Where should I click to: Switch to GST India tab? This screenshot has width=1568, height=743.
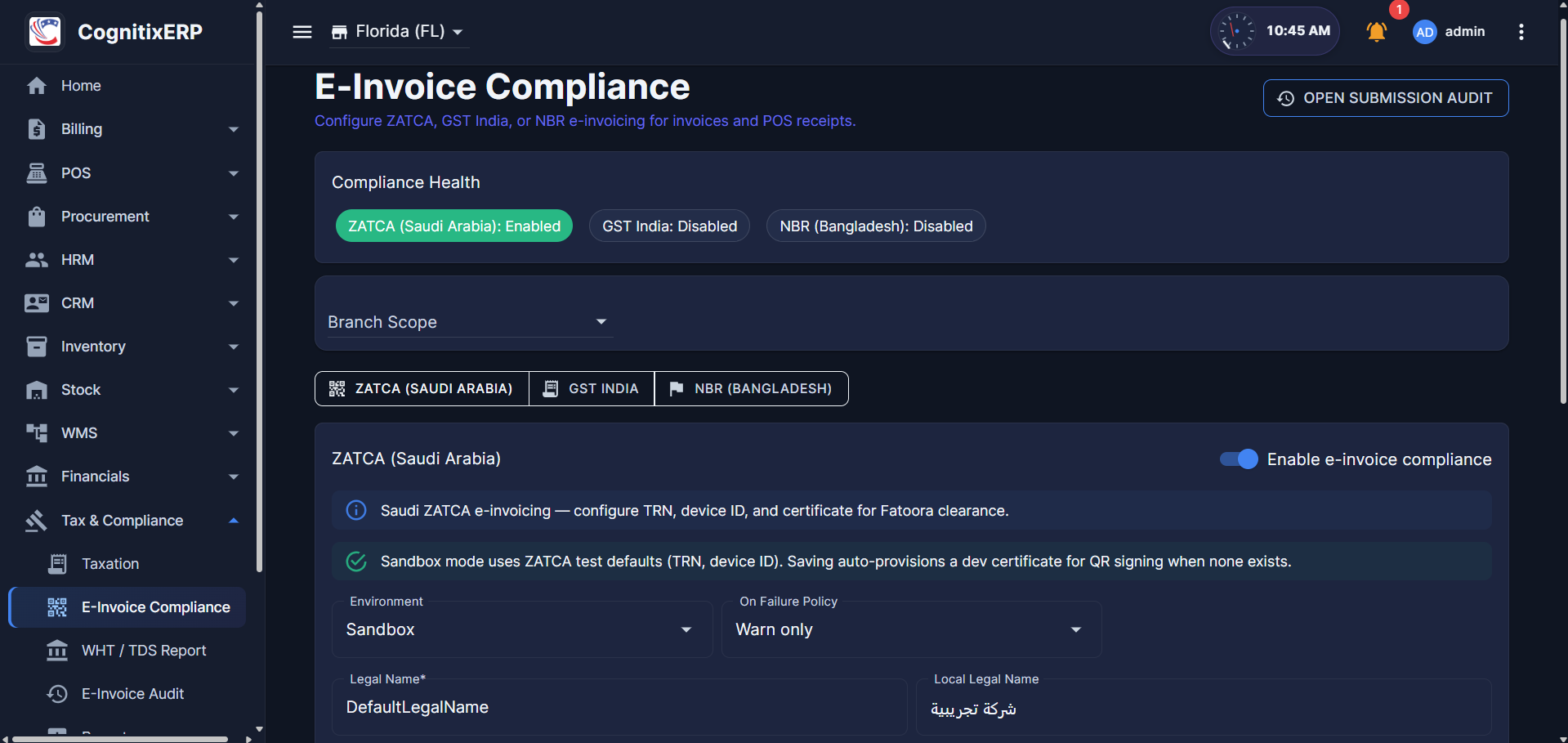(x=592, y=388)
